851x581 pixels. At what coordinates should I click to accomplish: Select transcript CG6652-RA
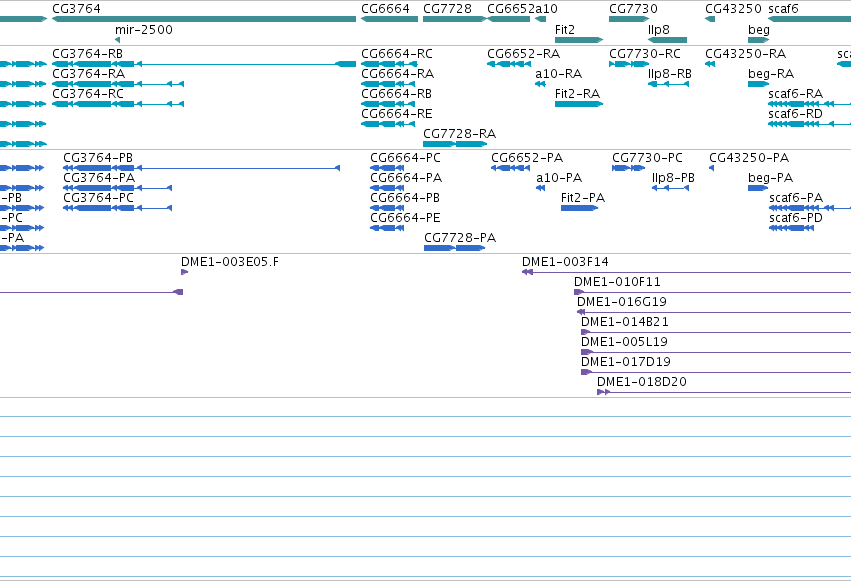click(509, 64)
